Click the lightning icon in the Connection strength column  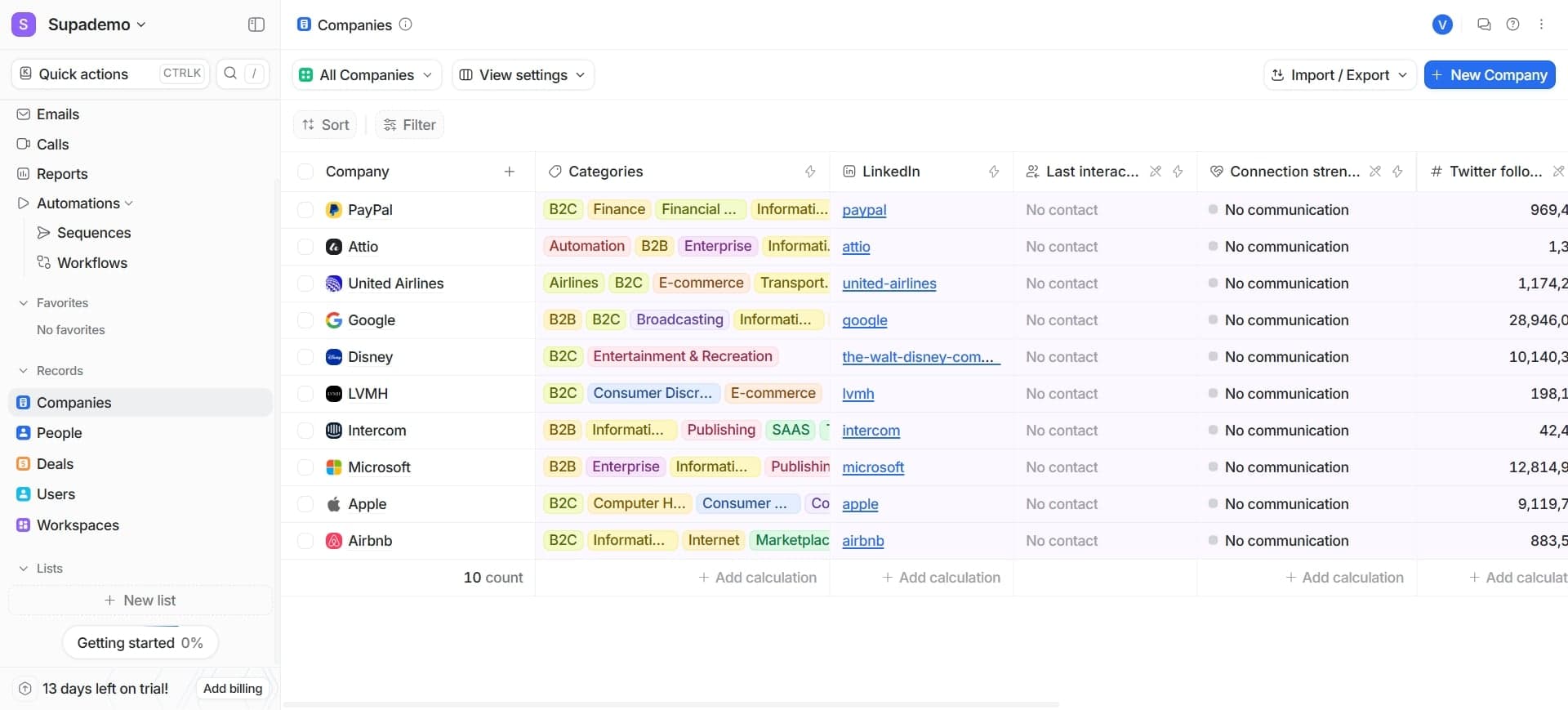click(1396, 172)
